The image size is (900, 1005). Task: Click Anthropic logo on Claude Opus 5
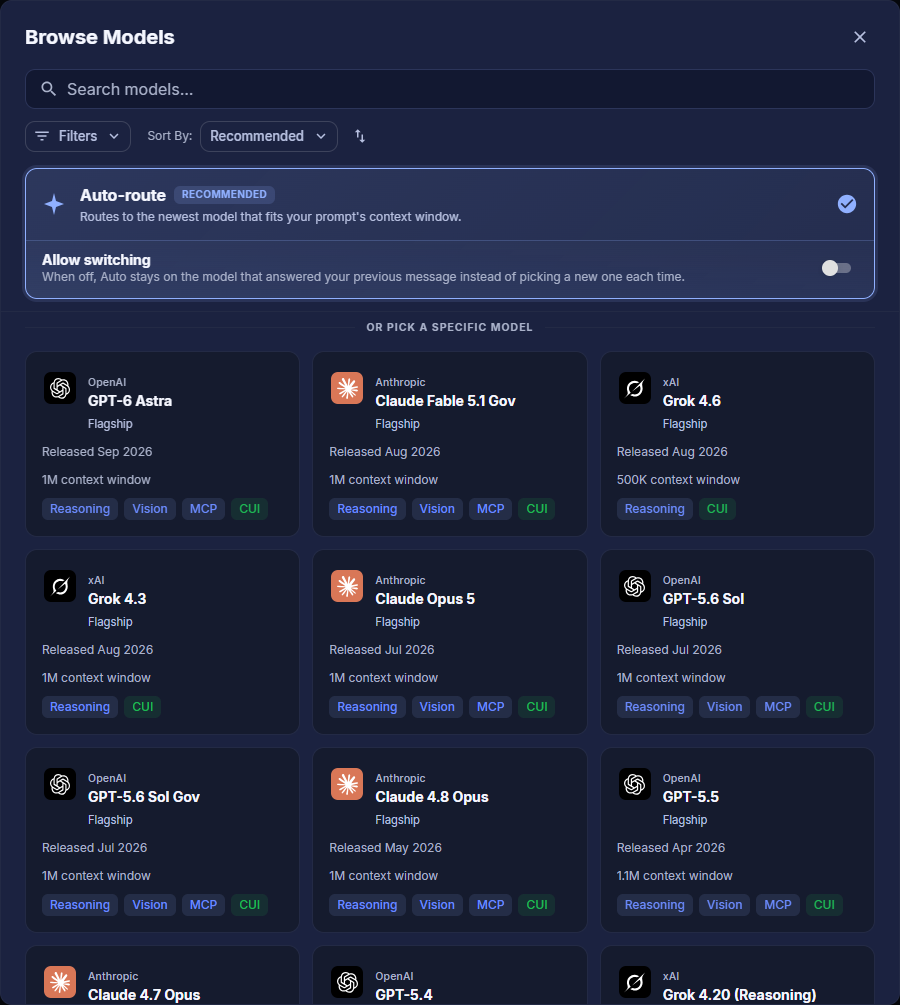pos(347,586)
